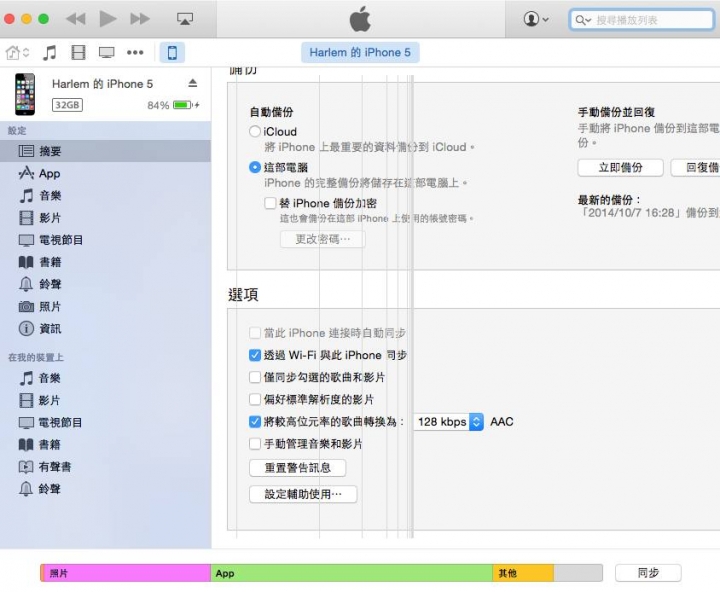Image resolution: width=720 pixels, height=592 pixels.
Task: Toggle 將較高位元率的歌曲轉換為 checkbox
Action: pos(255,422)
